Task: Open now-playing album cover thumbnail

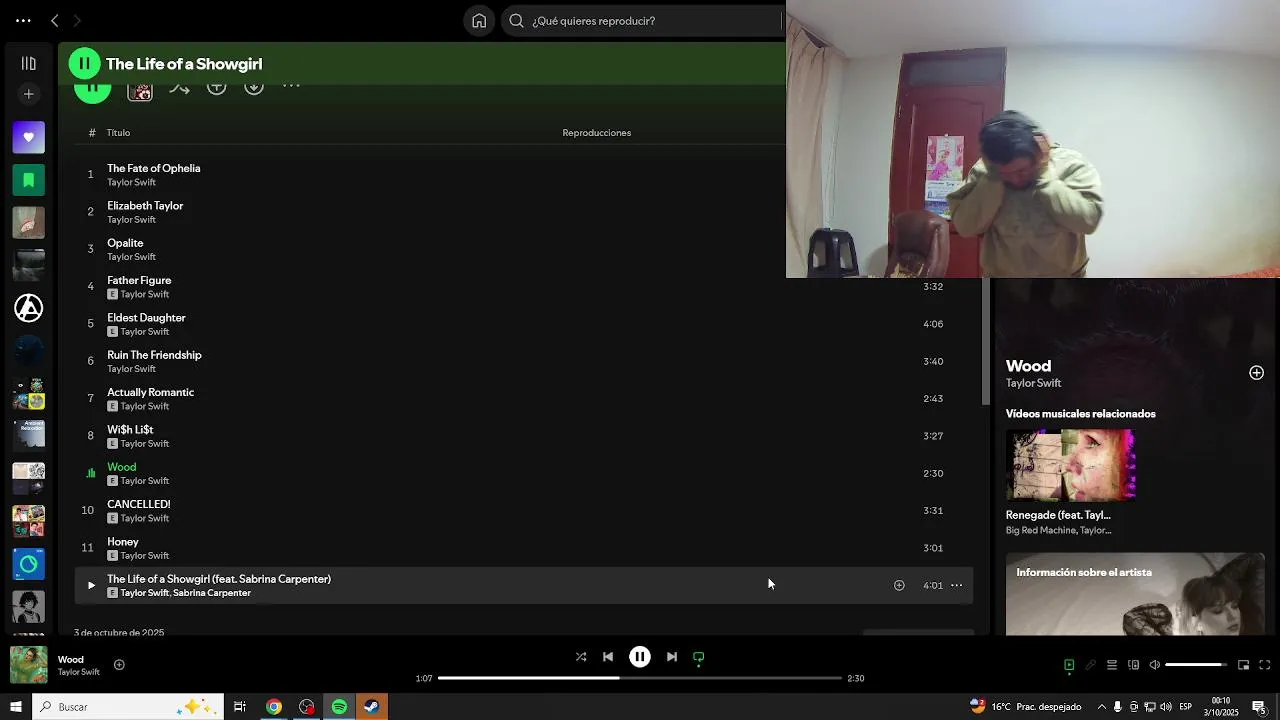Action: point(29,665)
